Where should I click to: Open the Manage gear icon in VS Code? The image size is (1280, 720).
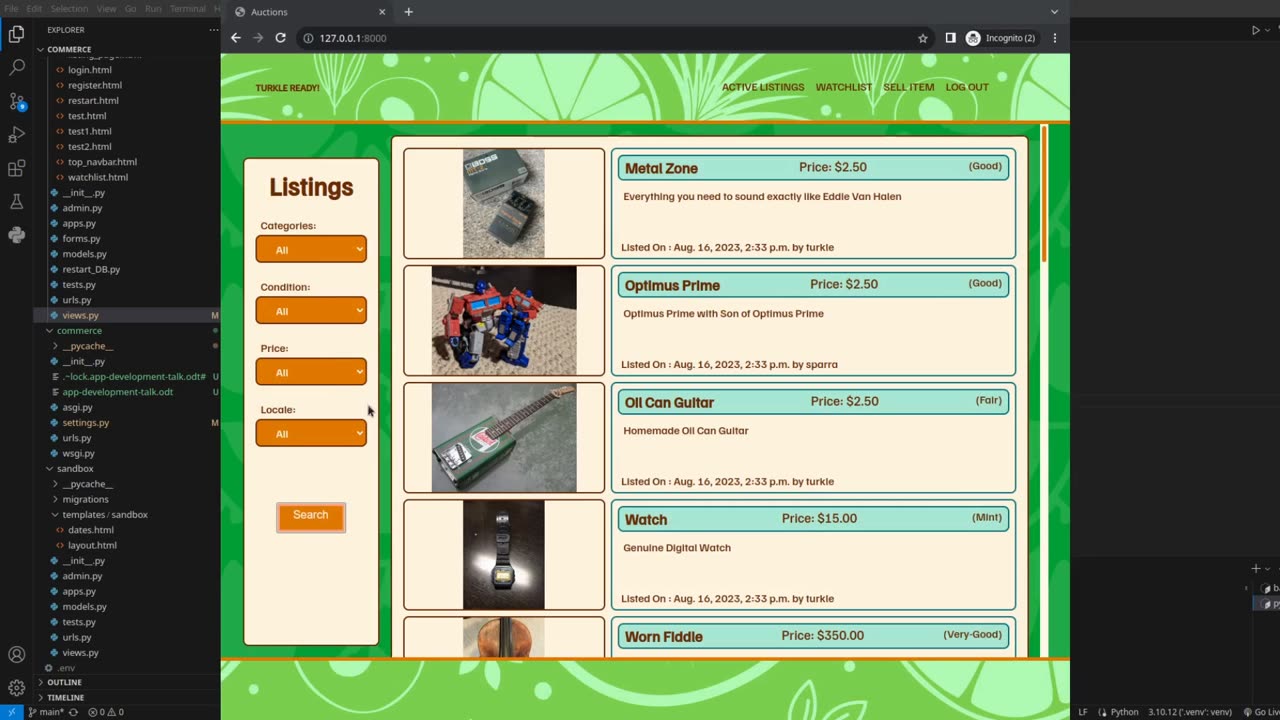tap(16, 688)
